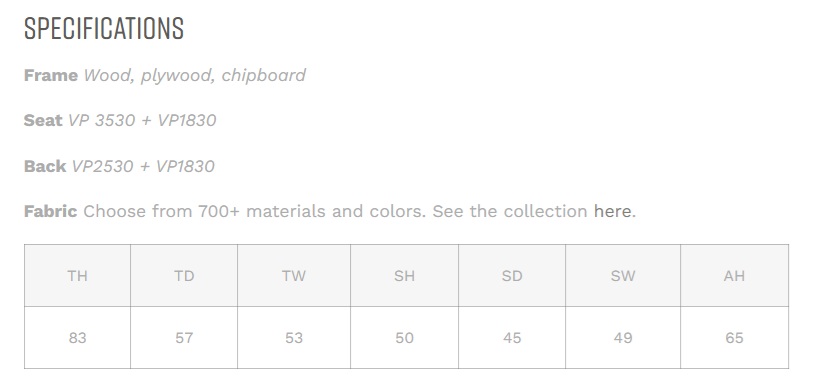Image resolution: width=814 pixels, height=381 pixels.
Task: Click the table cell with value 45
Action: [512, 338]
